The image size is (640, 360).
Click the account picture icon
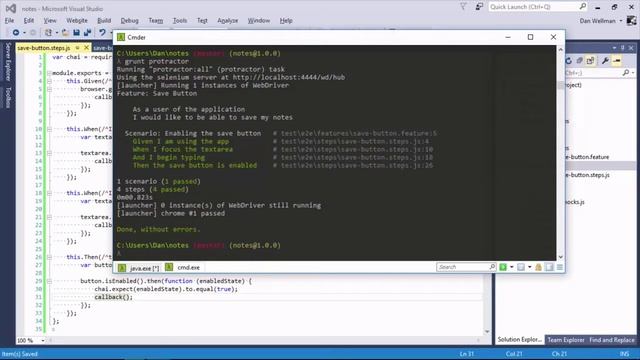tap(631, 20)
